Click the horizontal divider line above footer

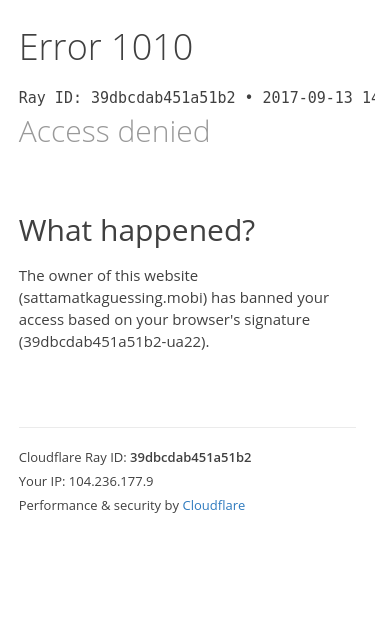[188, 427]
